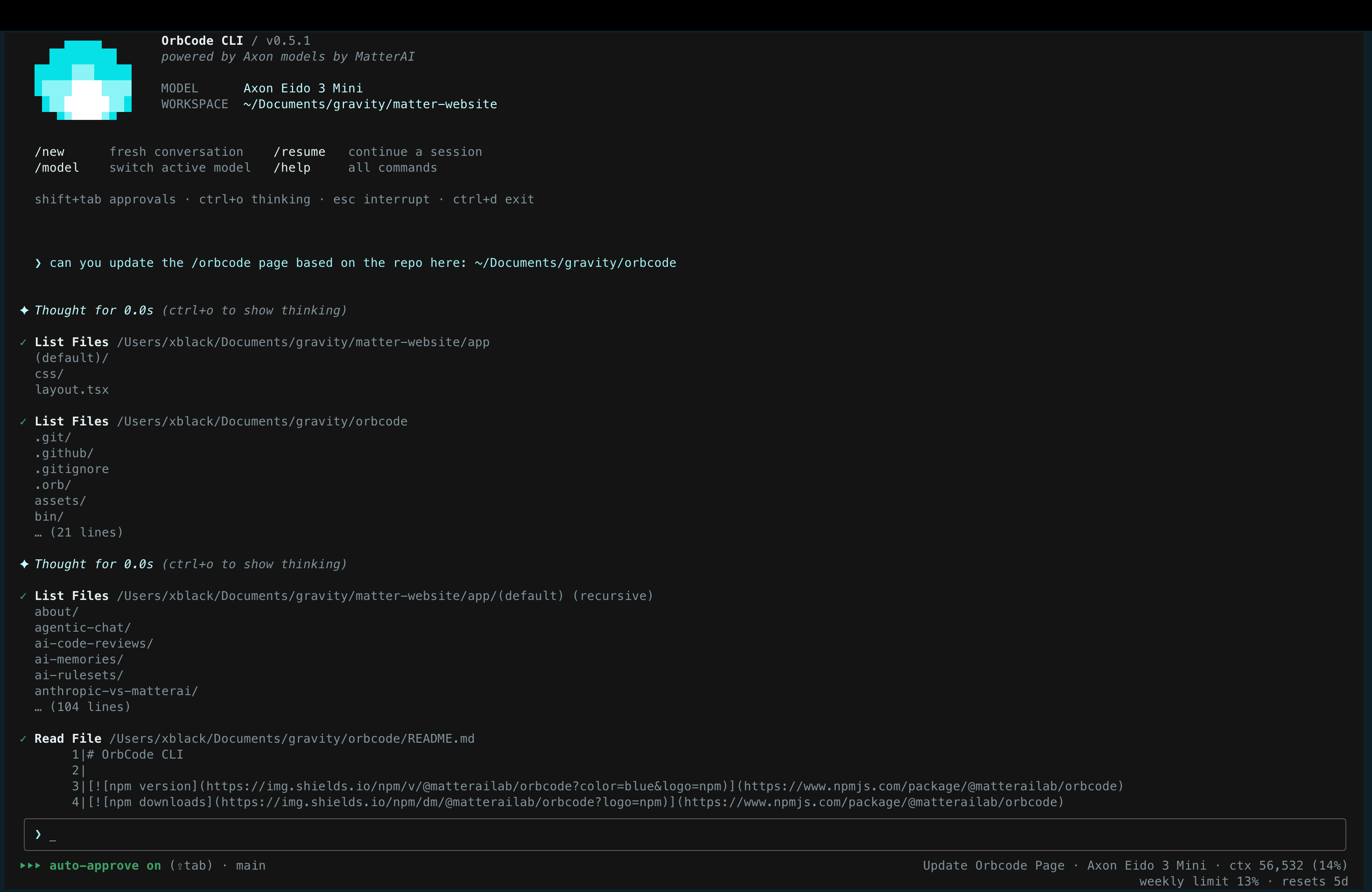
Task: Click the npm version shields.io badge line
Action: coord(605,787)
